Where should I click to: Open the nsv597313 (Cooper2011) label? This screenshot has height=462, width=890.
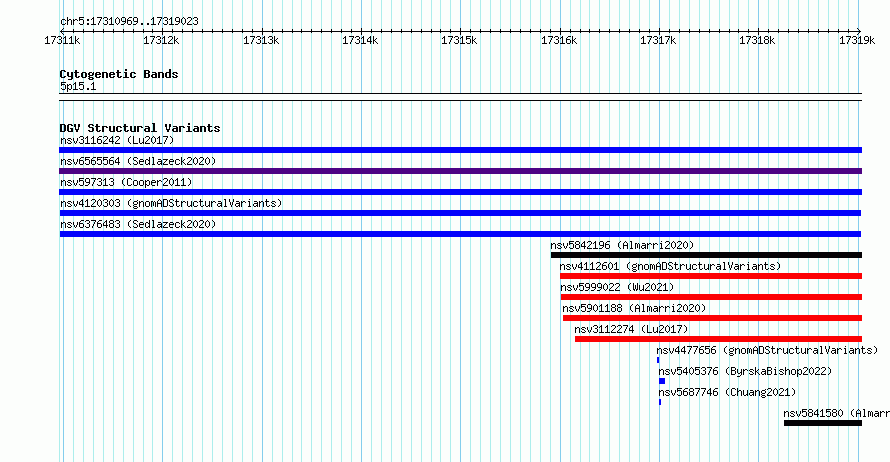(x=126, y=182)
